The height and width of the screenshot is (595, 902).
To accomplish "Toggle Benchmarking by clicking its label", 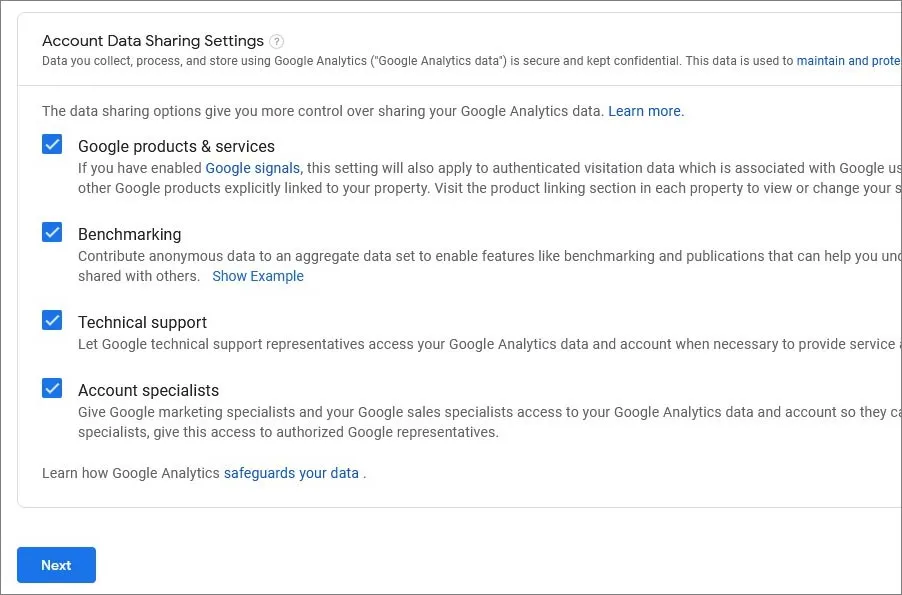I will click(129, 234).
